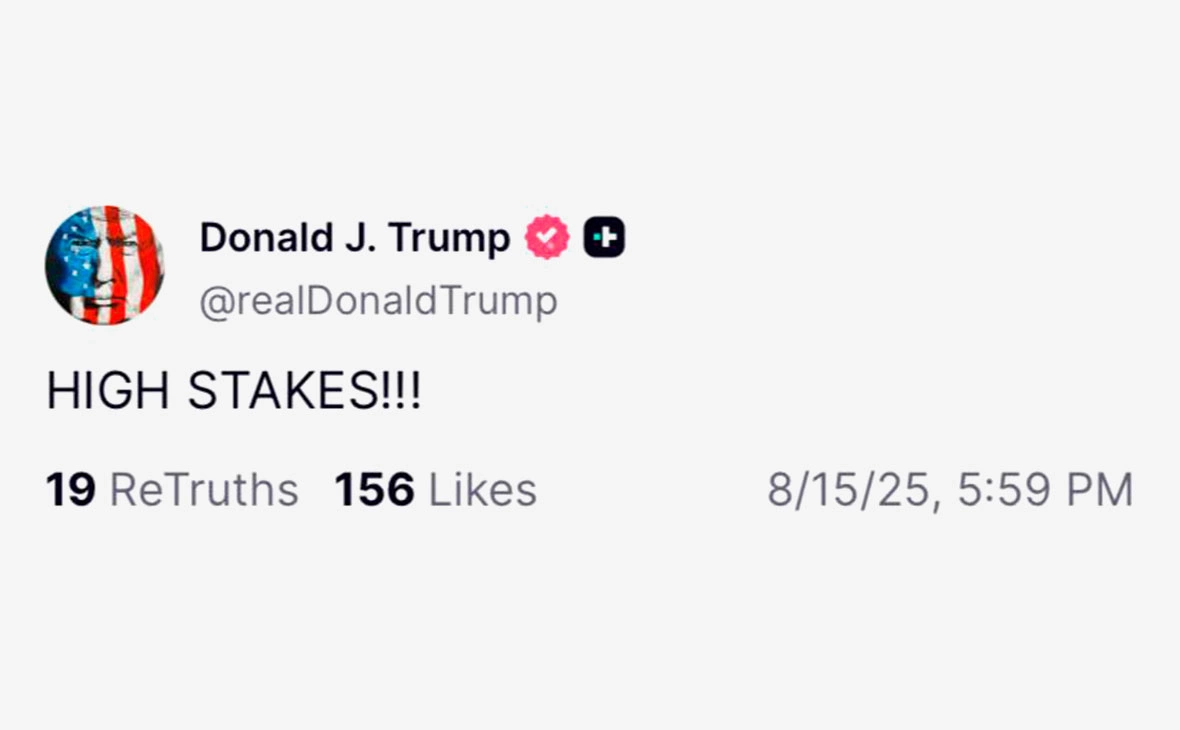
Task: Select the verification badge next to the name
Action: click(546, 236)
